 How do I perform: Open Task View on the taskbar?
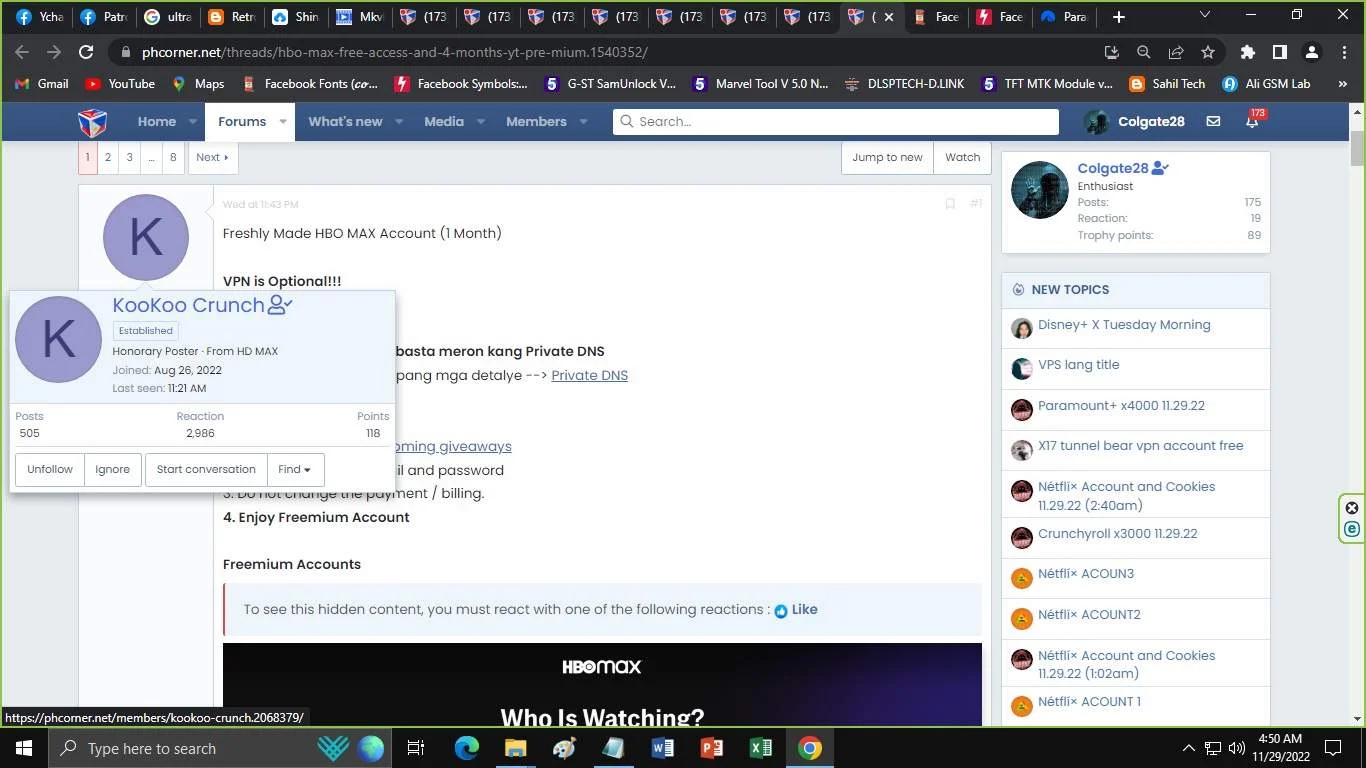416,748
